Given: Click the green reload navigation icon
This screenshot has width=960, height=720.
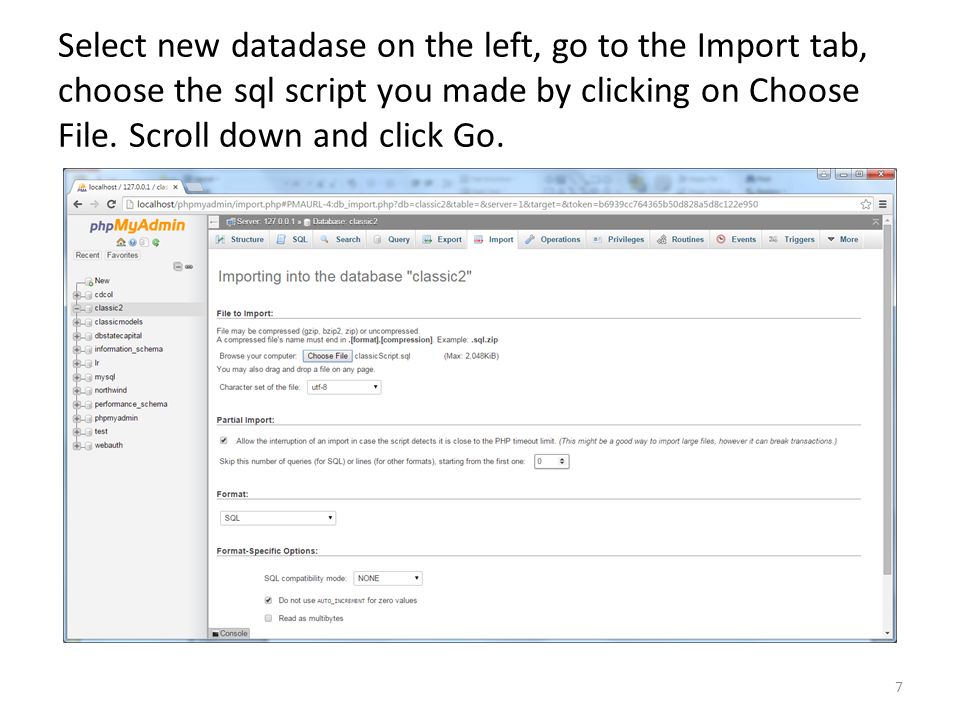Looking at the screenshot, I should click(x=156, y=242).
